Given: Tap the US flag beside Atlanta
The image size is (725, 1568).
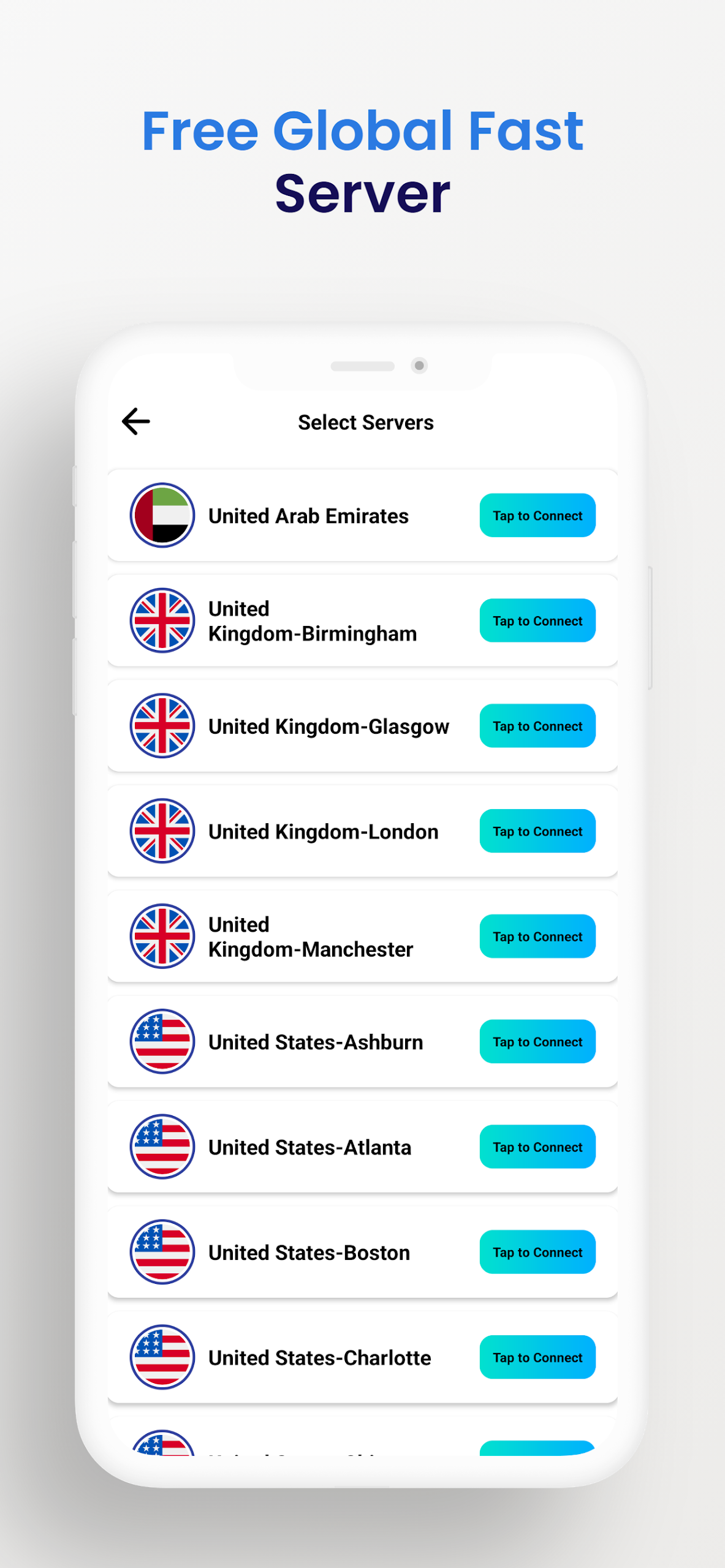Looking at the screenshot, I should click(162, 1147).
